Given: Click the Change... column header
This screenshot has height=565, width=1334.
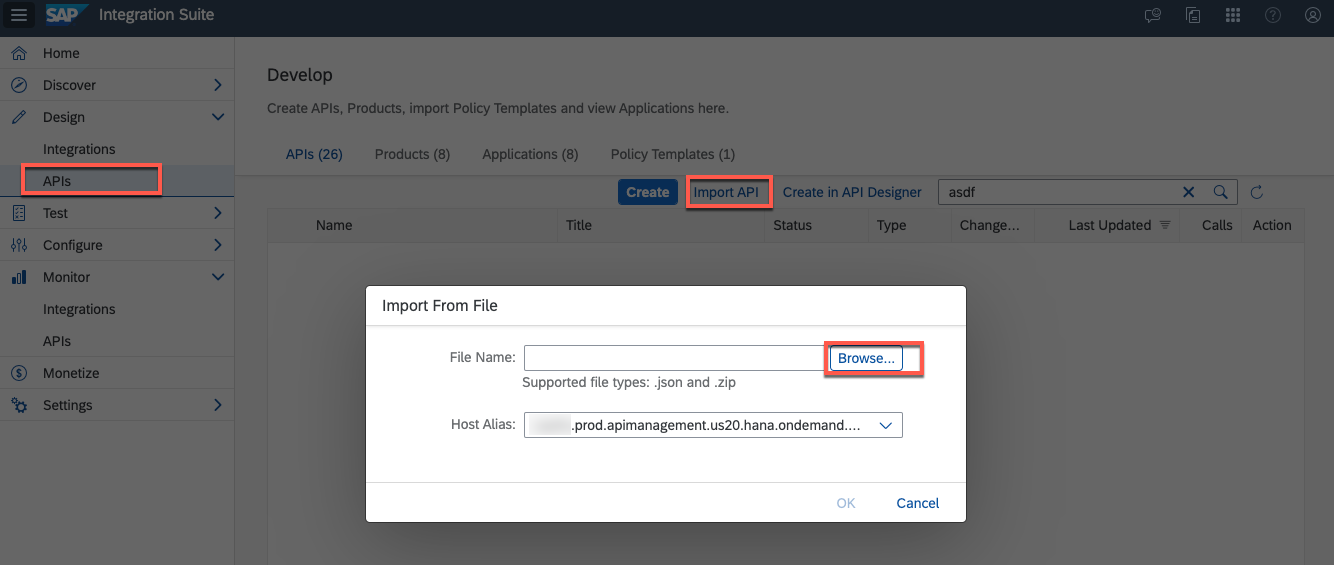Looking at the screenshot, I should (990, 225).
